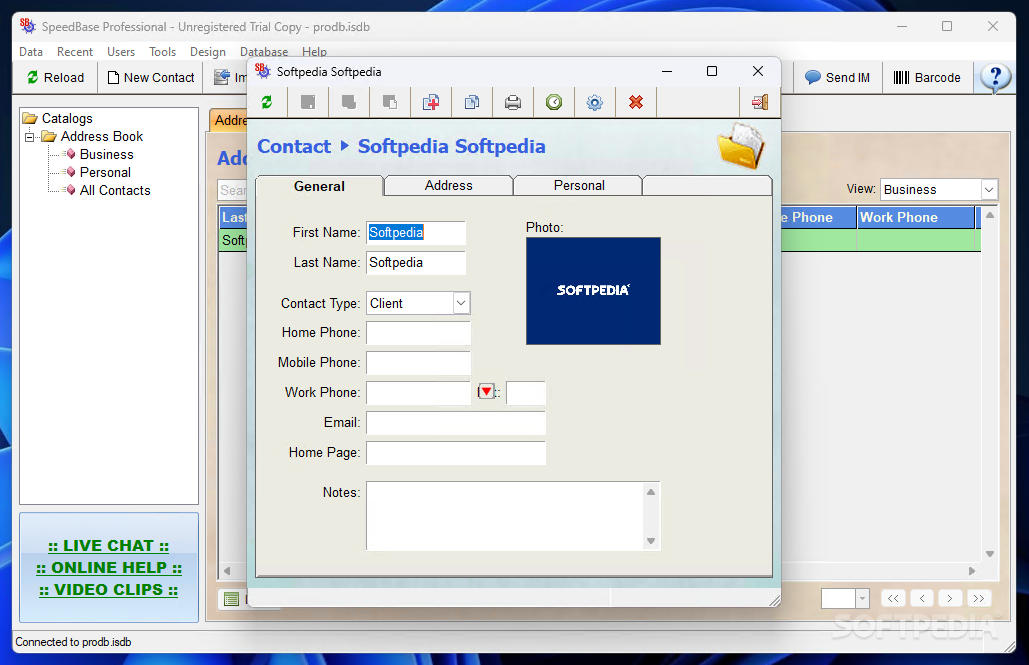Open the ONLINE HELP link
This screenshot has height=665, width=1029.
click(109, 568)
